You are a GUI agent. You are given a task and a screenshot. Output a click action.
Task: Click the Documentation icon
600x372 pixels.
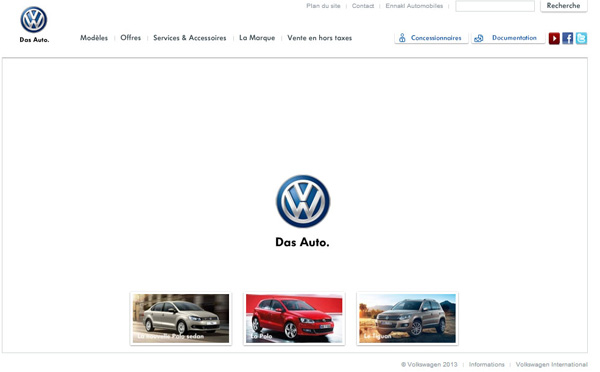pyautogui.click(x=479, y=38)
